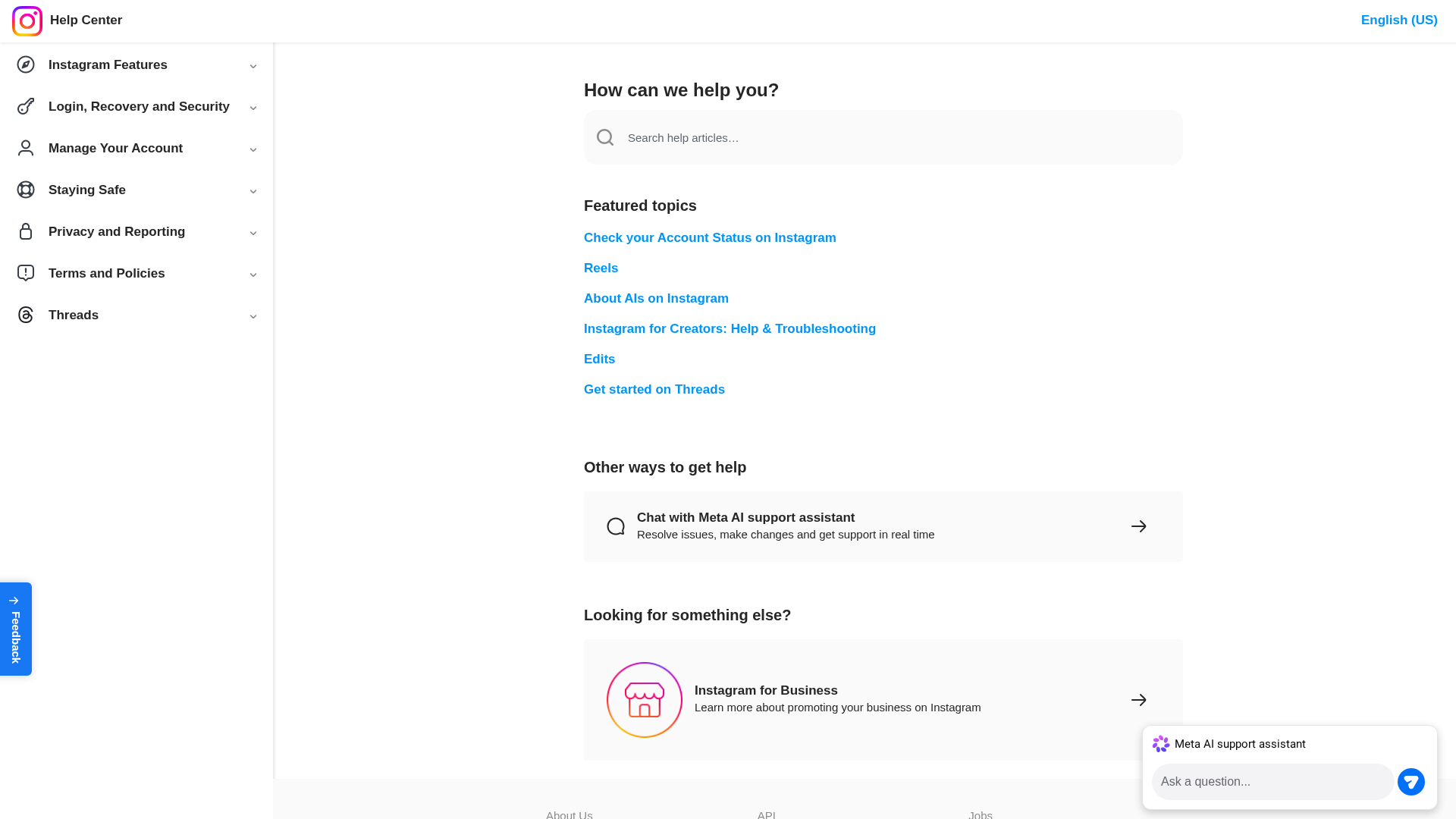Click the Instagram logo icon
This screenshot has height=819, width=1456.
click(27, 20)
